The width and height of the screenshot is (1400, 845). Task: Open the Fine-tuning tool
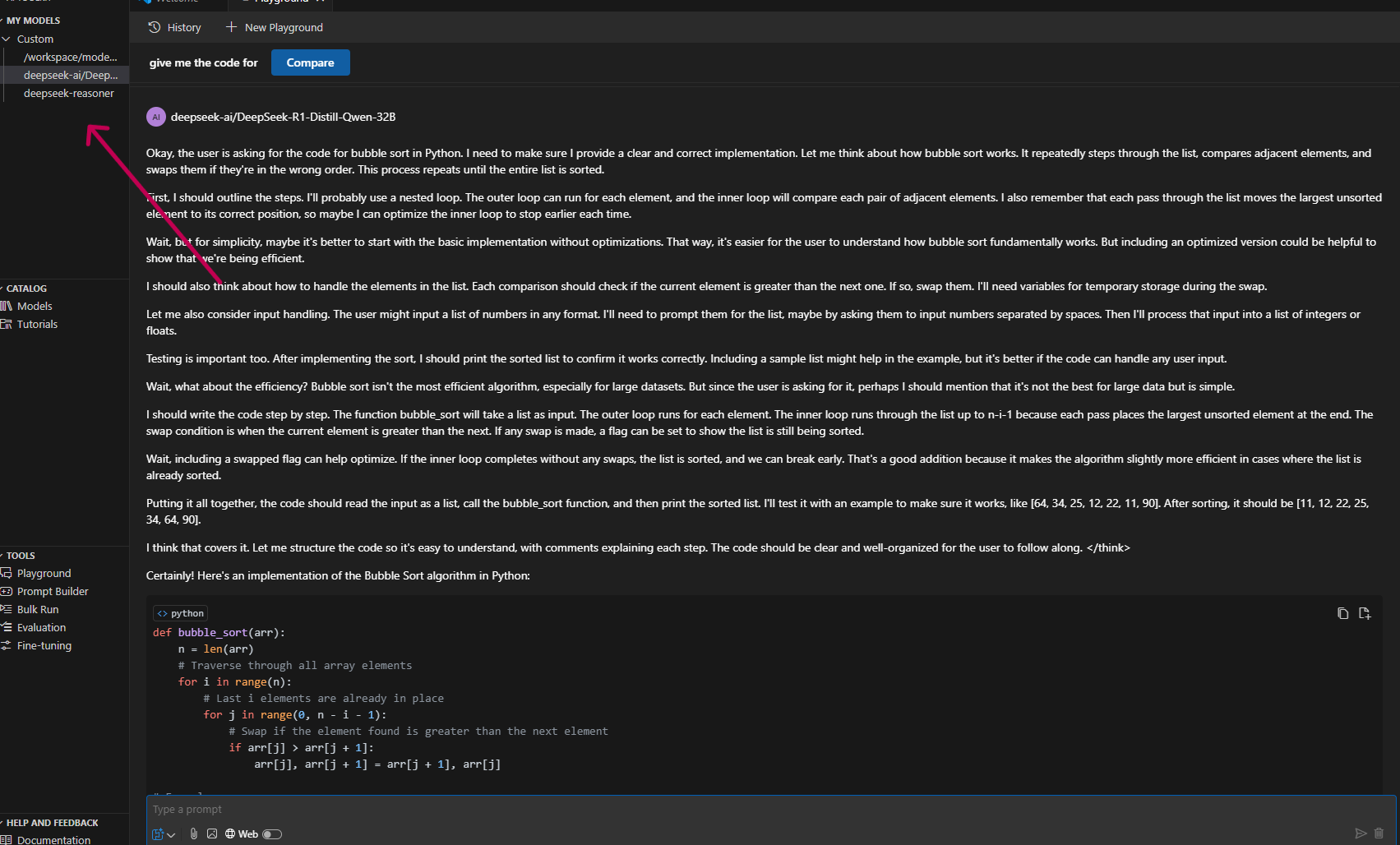43,645
